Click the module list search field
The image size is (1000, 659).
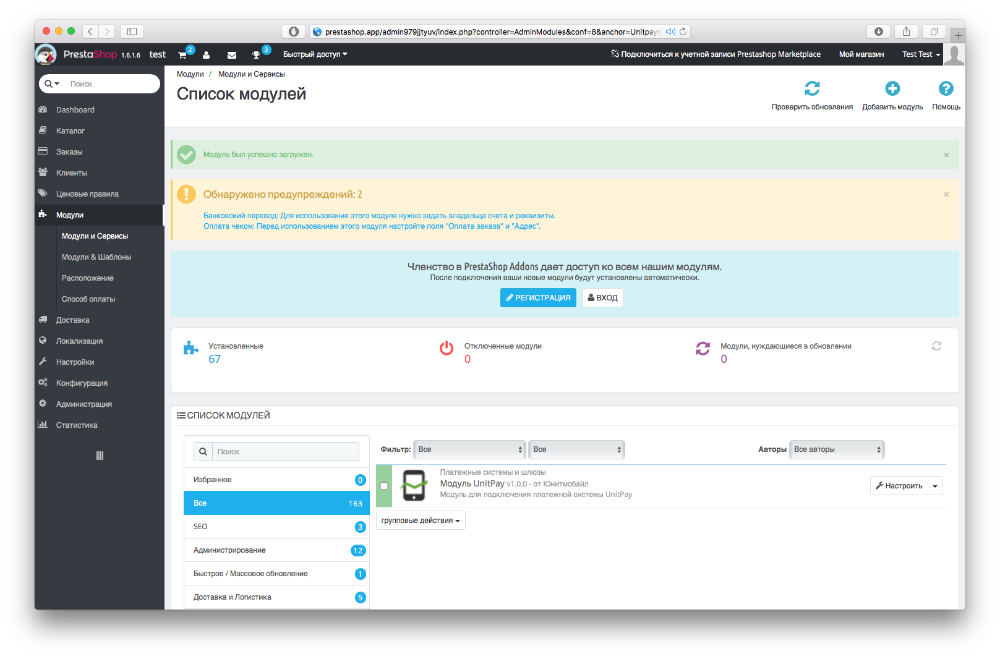tap(285, 452)
